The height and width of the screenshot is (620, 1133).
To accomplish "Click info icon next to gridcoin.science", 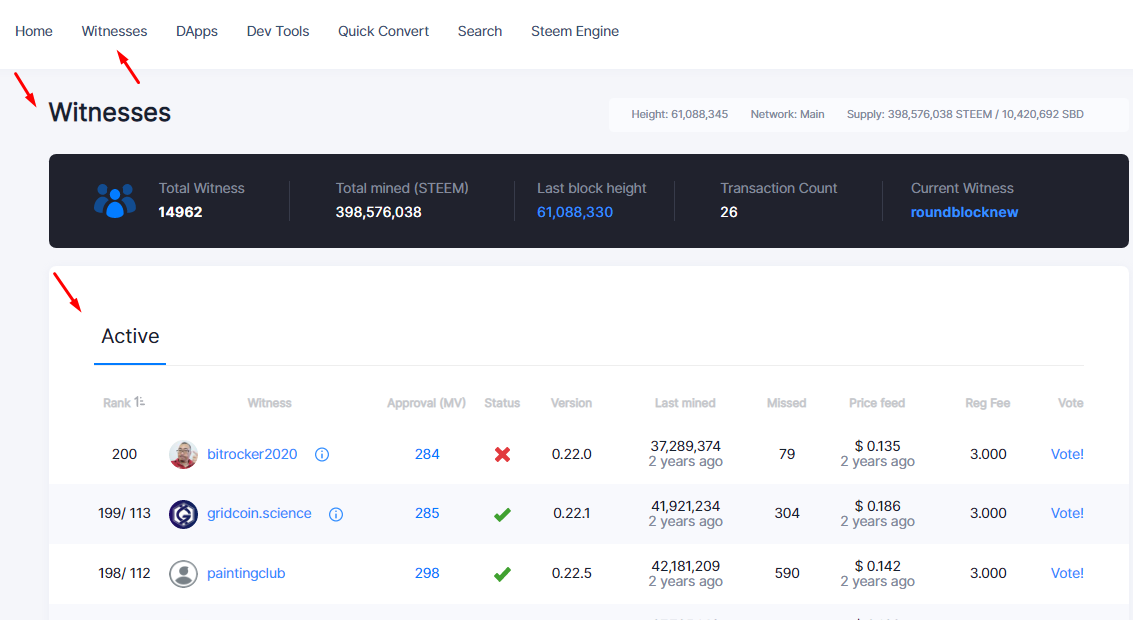I will point(336,514).
